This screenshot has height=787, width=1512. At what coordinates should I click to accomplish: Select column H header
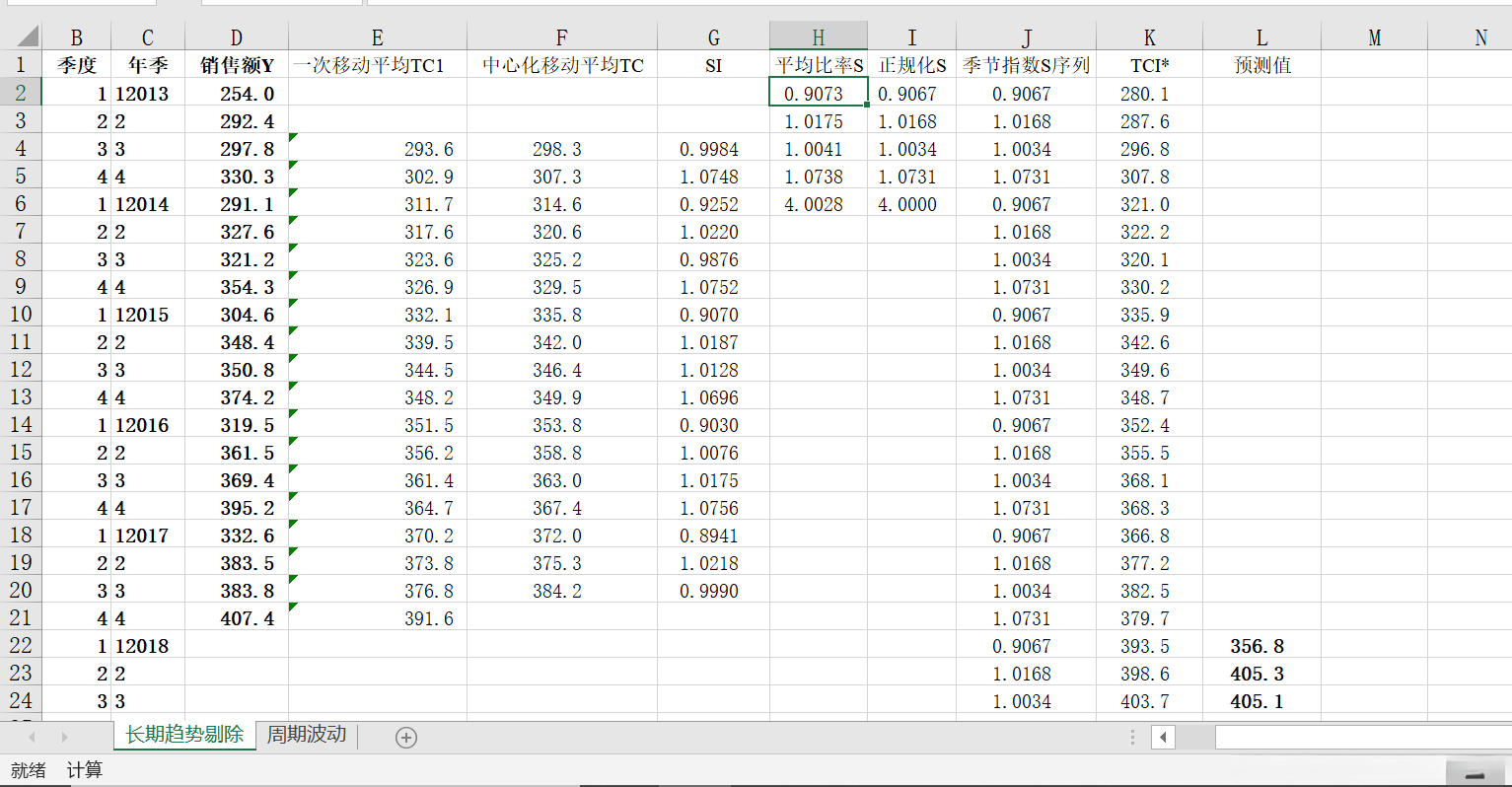(x=819, y=37)
